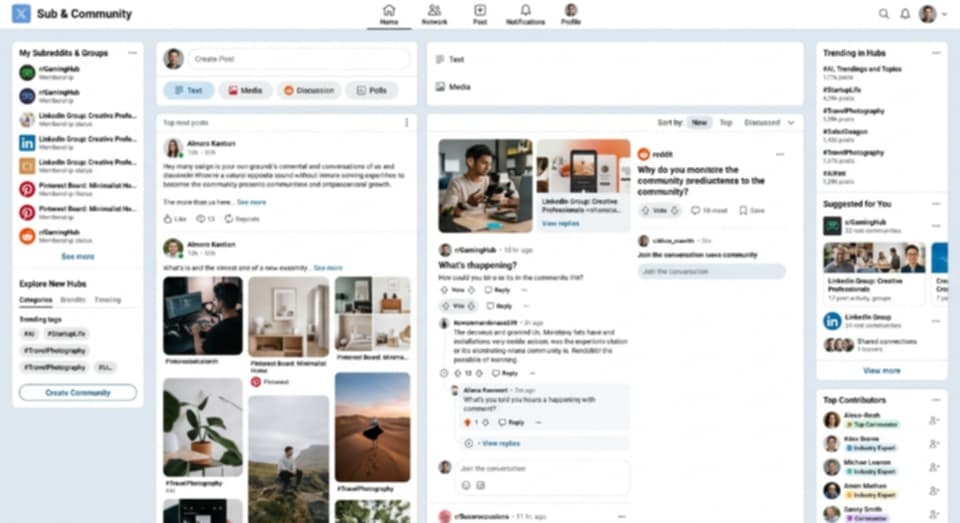Click the circled plus icon beside View replies
Viewport: 960px width, 523px height.
[x=469, y=443]
